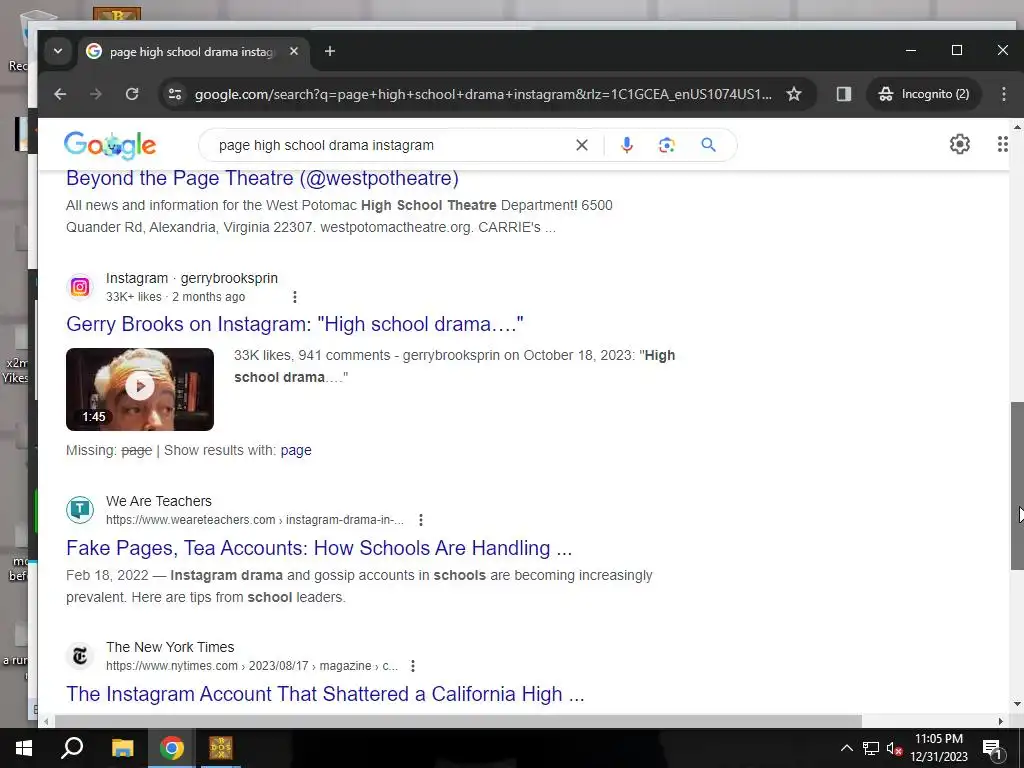Open File Explorer from taskbar
This screenshot has width=1024, height=768.
tap(122, 748)
